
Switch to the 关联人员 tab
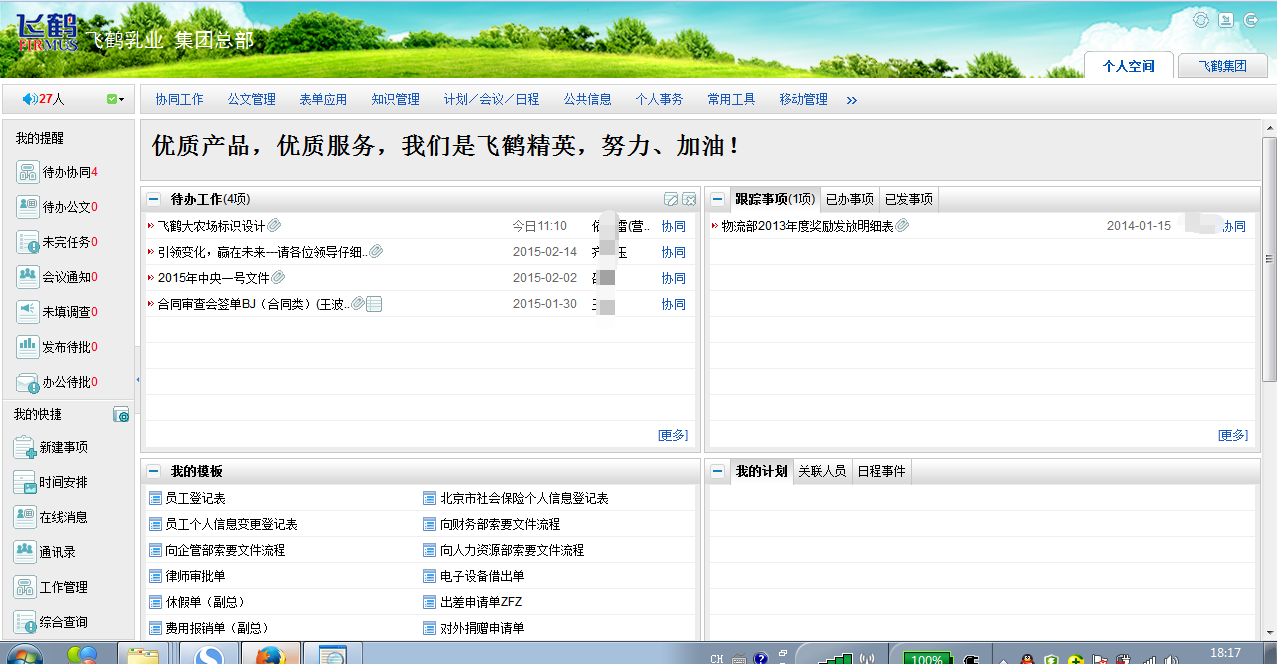click(822, 471)
